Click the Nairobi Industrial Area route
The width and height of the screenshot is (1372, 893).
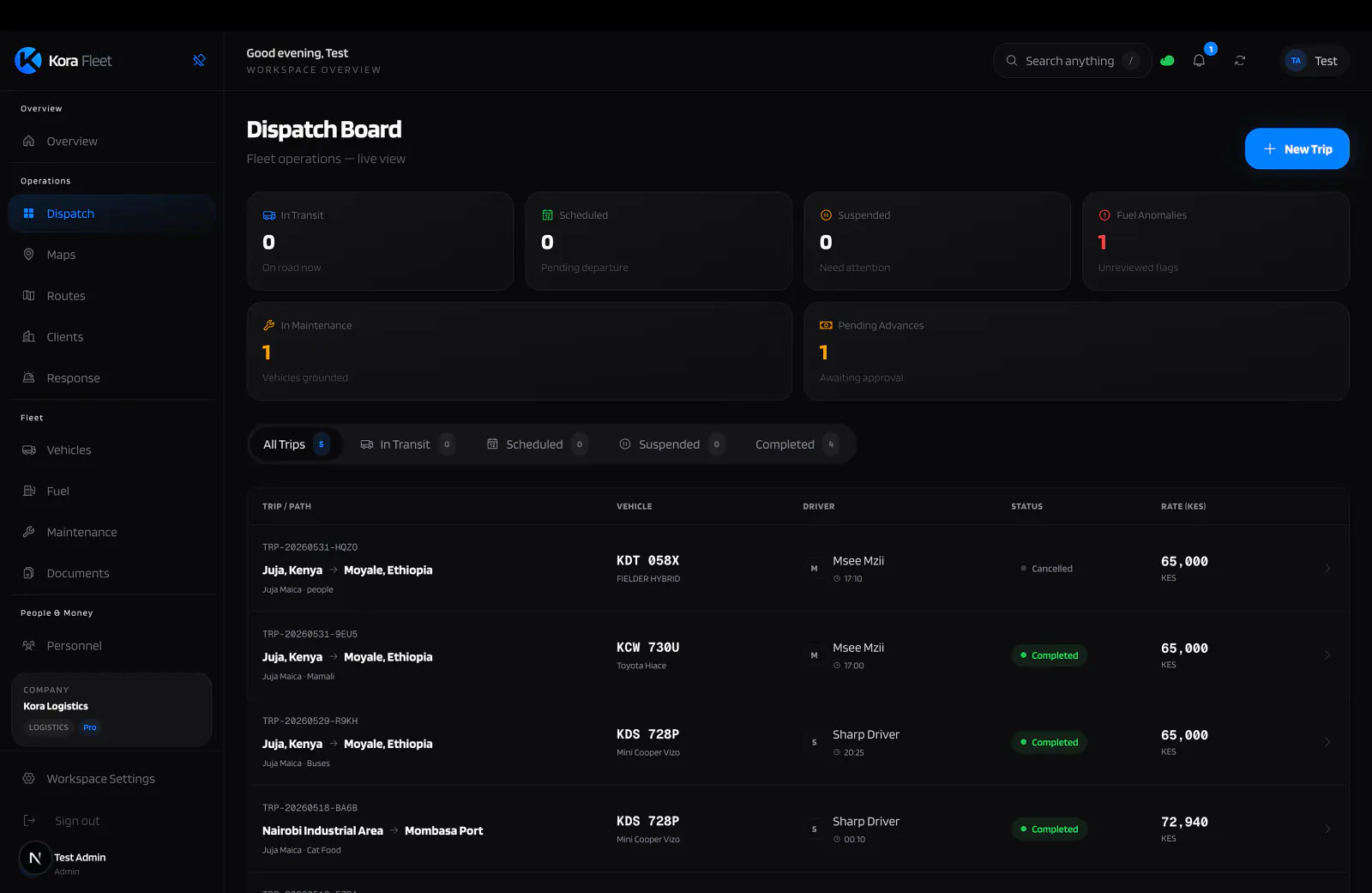[323, 831]
